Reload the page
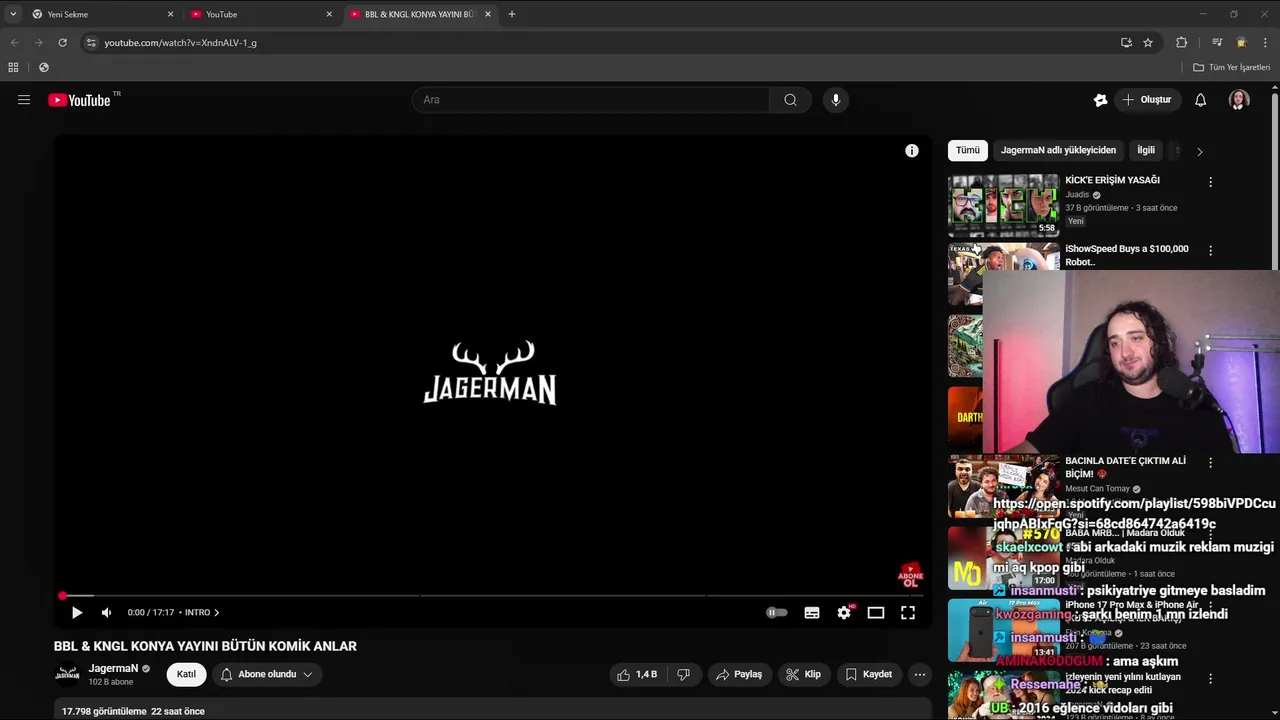The width and height of the screenshot is (1280, 720). pyautogui.click(x=62, y=43)
